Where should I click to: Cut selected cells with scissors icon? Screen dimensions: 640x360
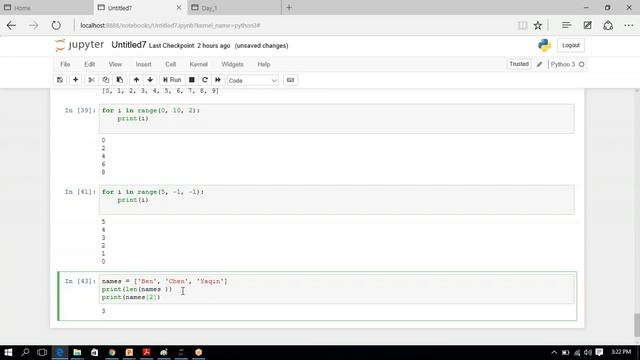91,80
